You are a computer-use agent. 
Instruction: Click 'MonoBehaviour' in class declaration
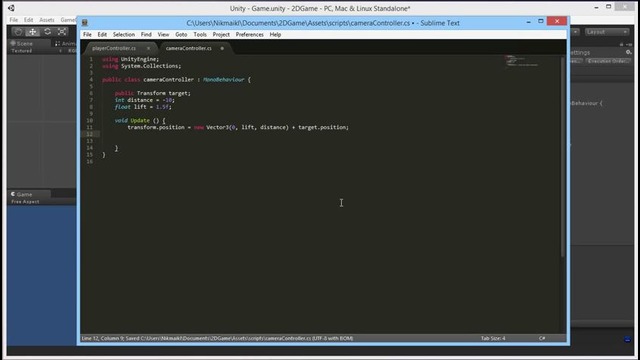[x=224, y=80]
